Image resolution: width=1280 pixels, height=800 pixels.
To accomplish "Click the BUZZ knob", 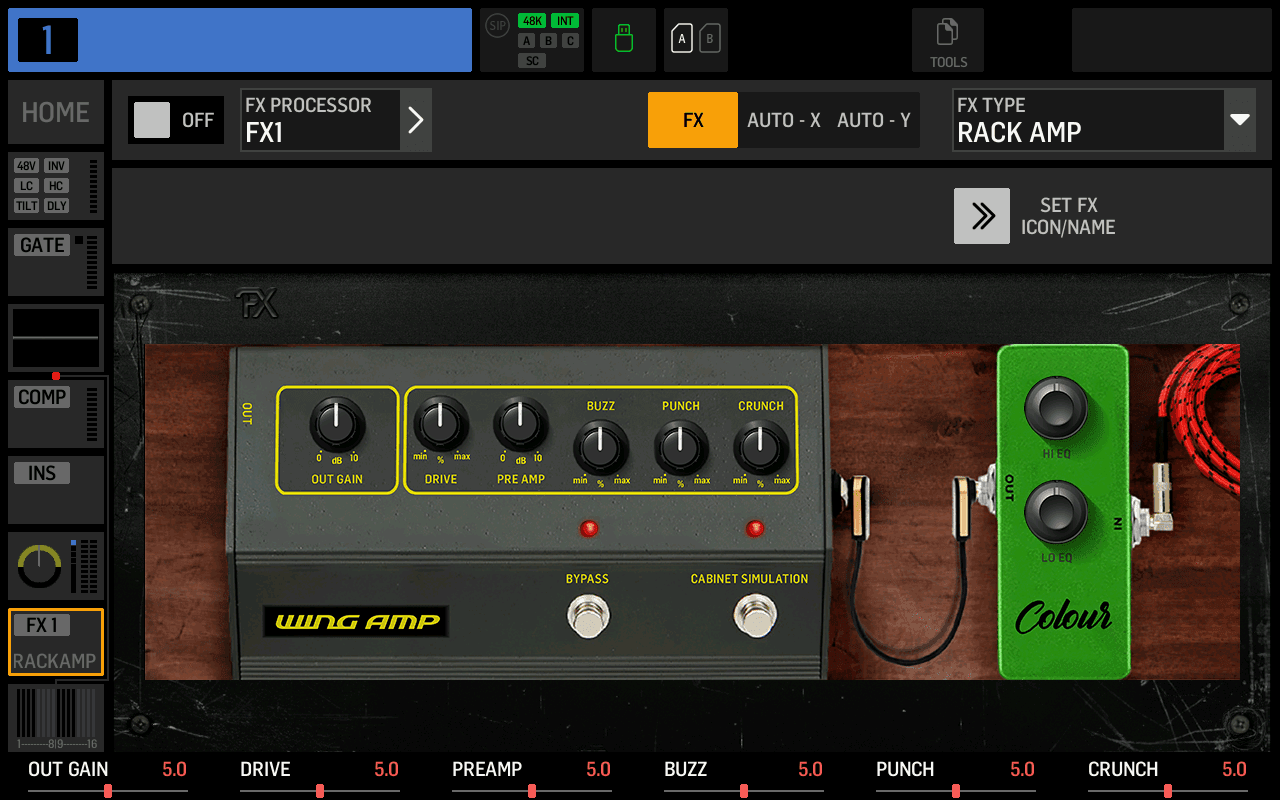I will (x=601, y=446).
